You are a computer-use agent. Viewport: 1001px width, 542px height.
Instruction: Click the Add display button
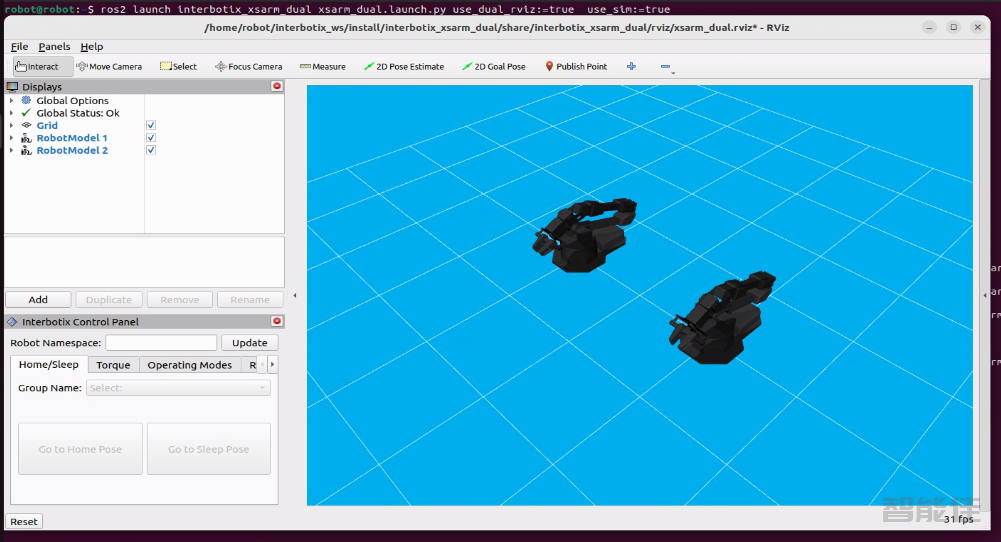click(x=38, y=300)
